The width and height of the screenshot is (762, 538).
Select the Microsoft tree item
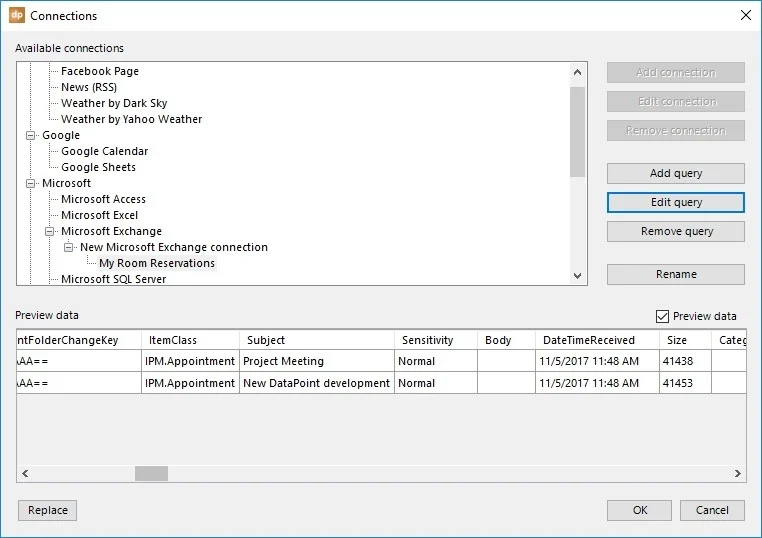tap(66, 184)
